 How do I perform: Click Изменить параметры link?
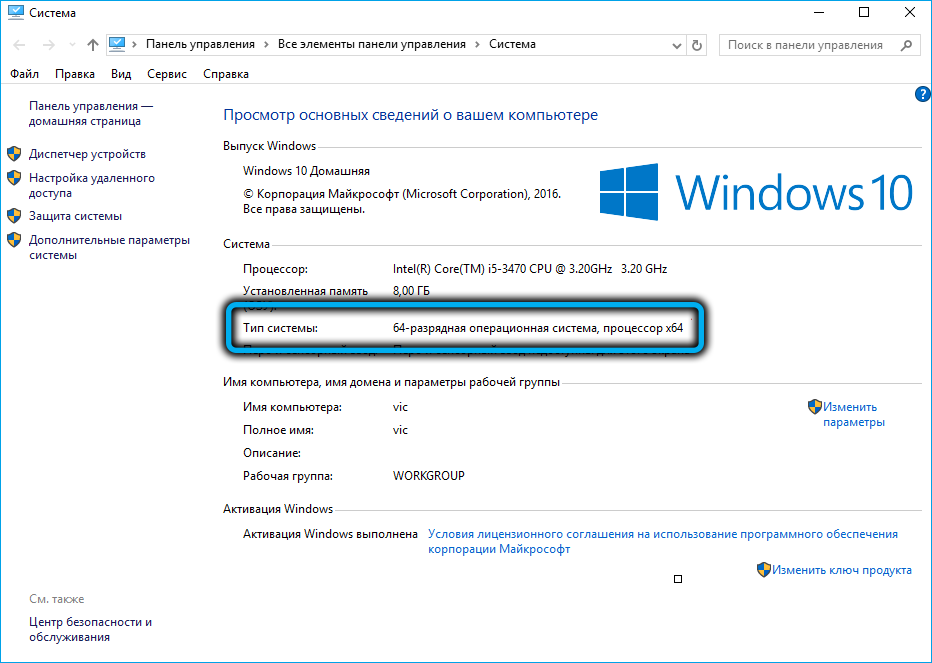point(854,414)
